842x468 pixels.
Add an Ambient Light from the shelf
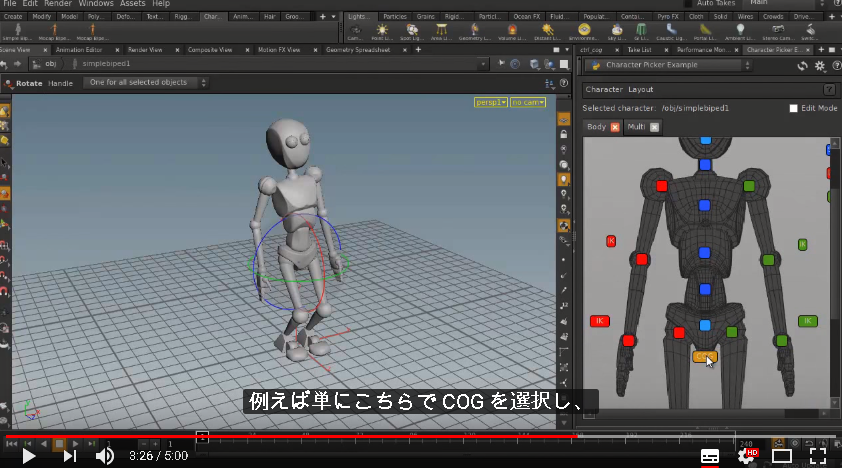(740, 32)
